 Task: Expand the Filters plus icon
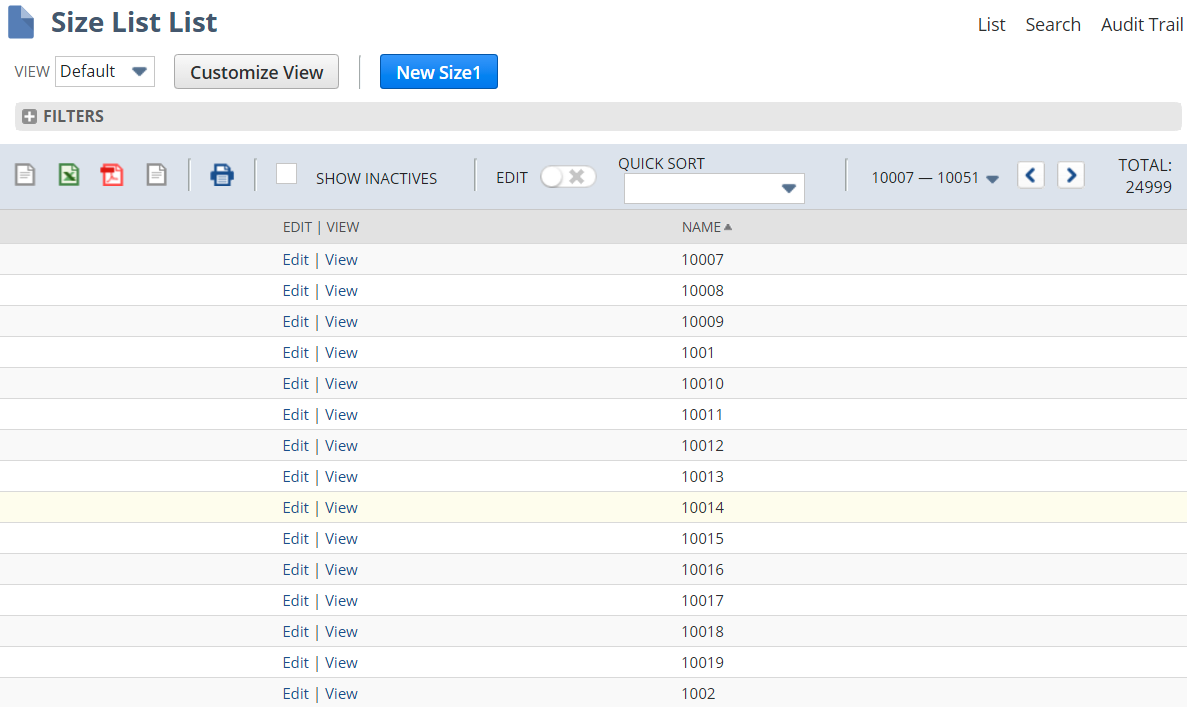coord(30,117)
